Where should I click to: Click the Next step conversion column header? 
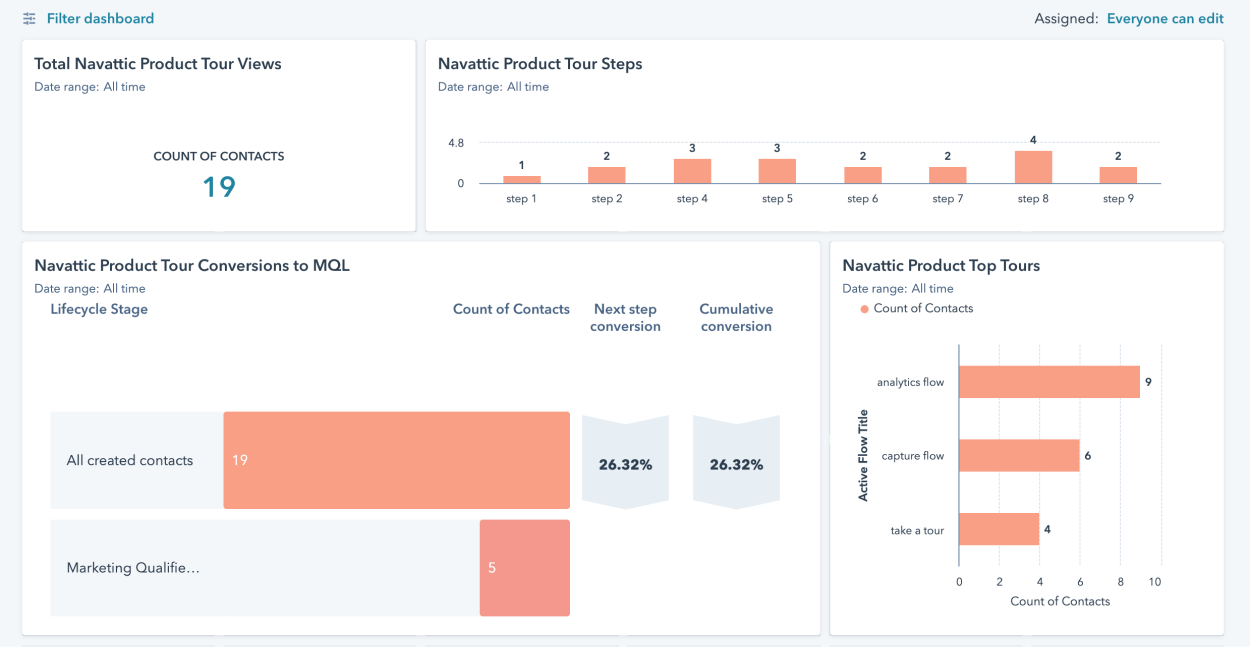tap(625, 318)
